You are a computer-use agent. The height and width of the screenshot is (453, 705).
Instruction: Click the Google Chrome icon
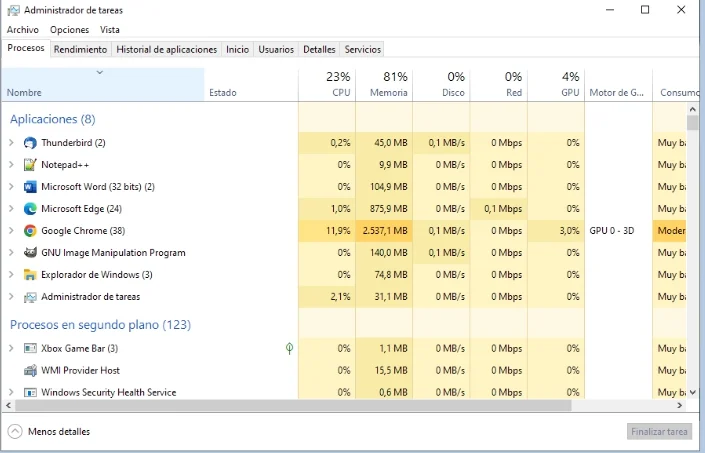tap(30, 231)
